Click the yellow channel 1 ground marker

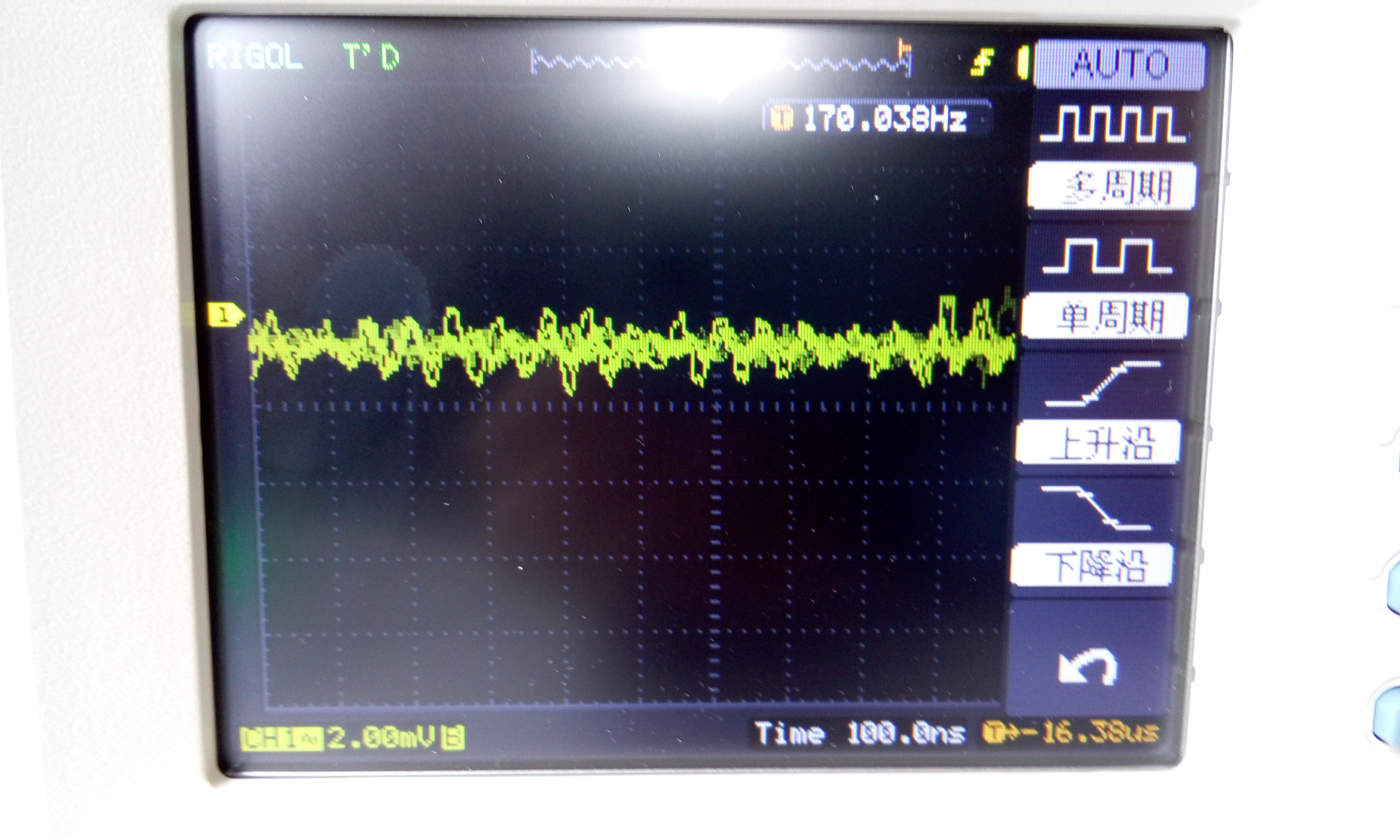pyautogui.click(x=225, y=315)
